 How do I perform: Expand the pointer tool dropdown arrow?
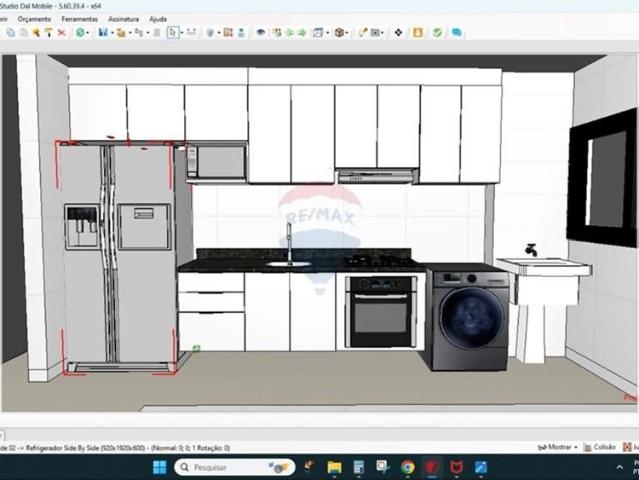[182, 33]
